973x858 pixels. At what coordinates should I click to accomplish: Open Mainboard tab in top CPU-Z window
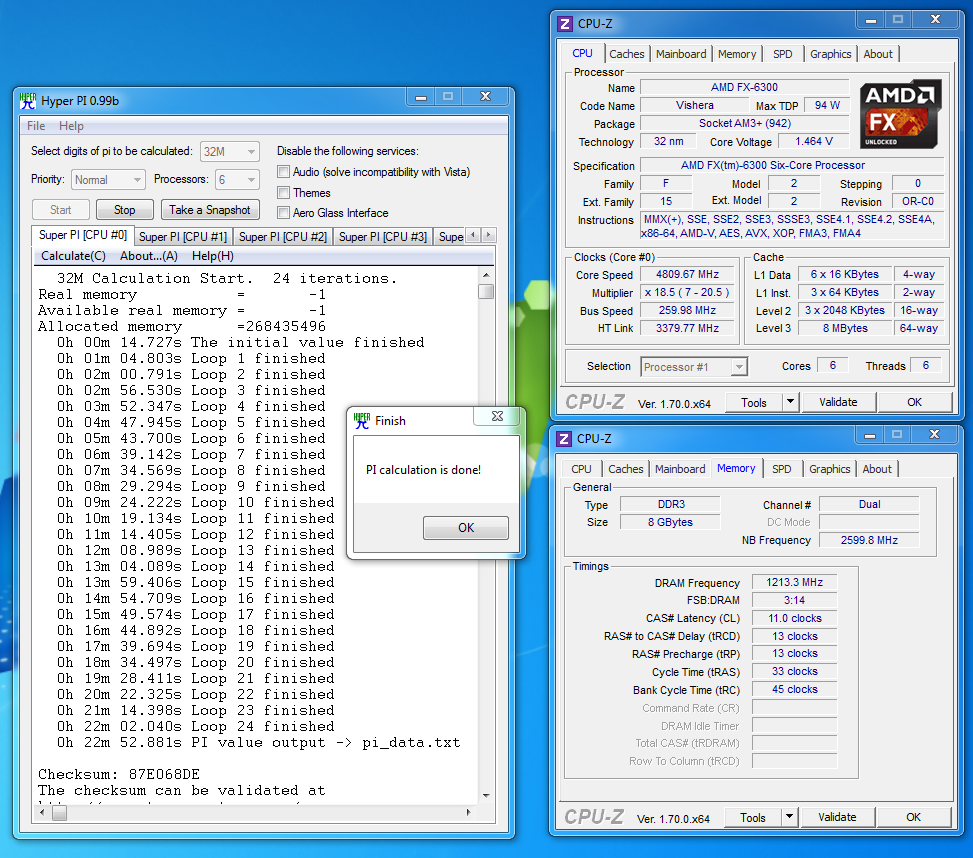point(681,54)
